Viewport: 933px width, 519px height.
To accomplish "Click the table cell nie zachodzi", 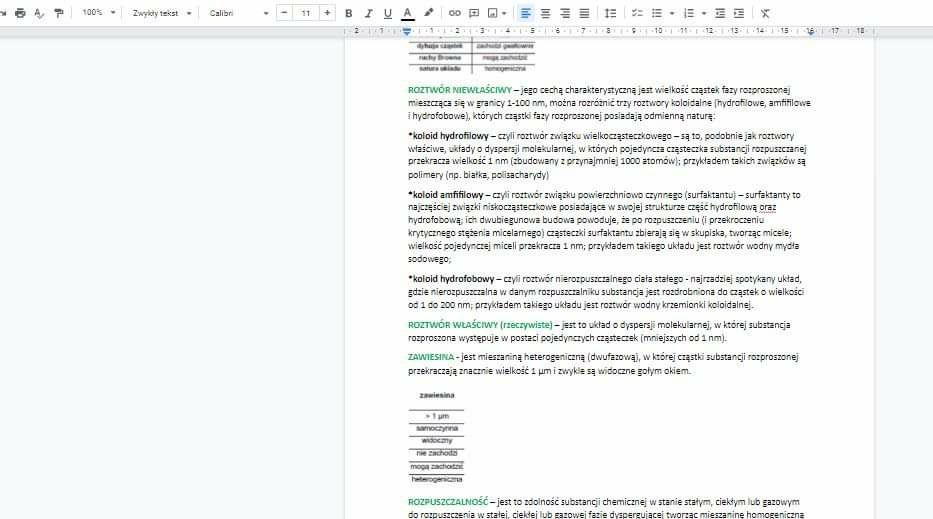I will pyautogui.click(x=437, y=454).
